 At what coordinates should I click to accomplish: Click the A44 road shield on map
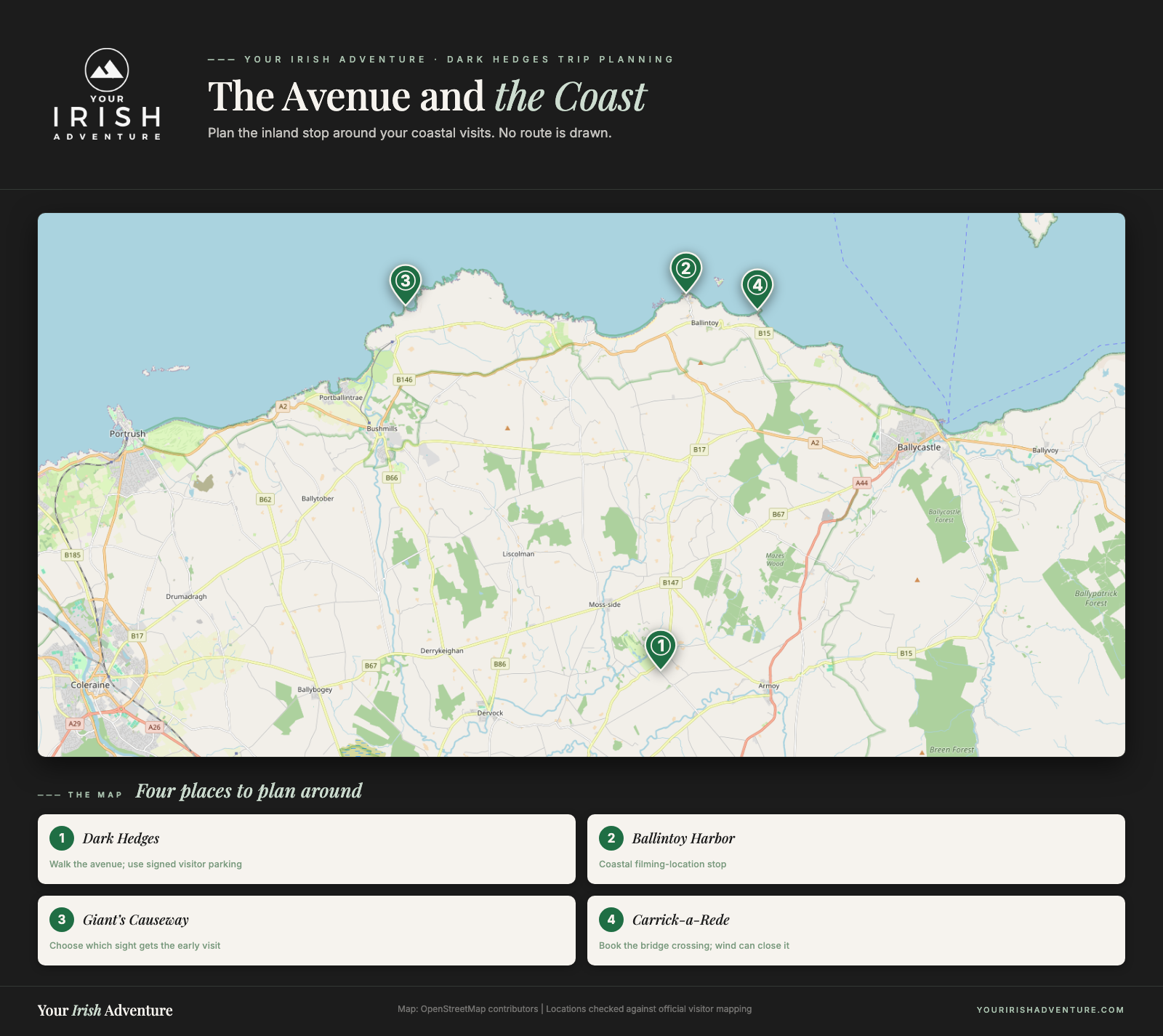pos(861,483)
